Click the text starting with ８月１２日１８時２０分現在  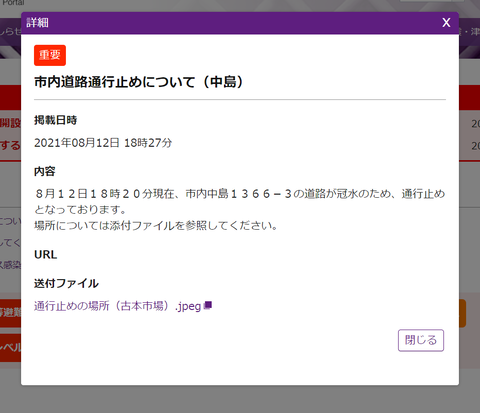(240, 201)
